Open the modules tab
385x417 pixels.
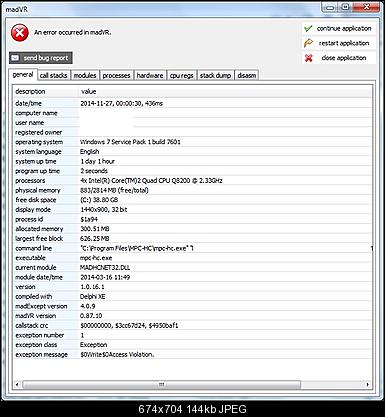tap(85, 76)
